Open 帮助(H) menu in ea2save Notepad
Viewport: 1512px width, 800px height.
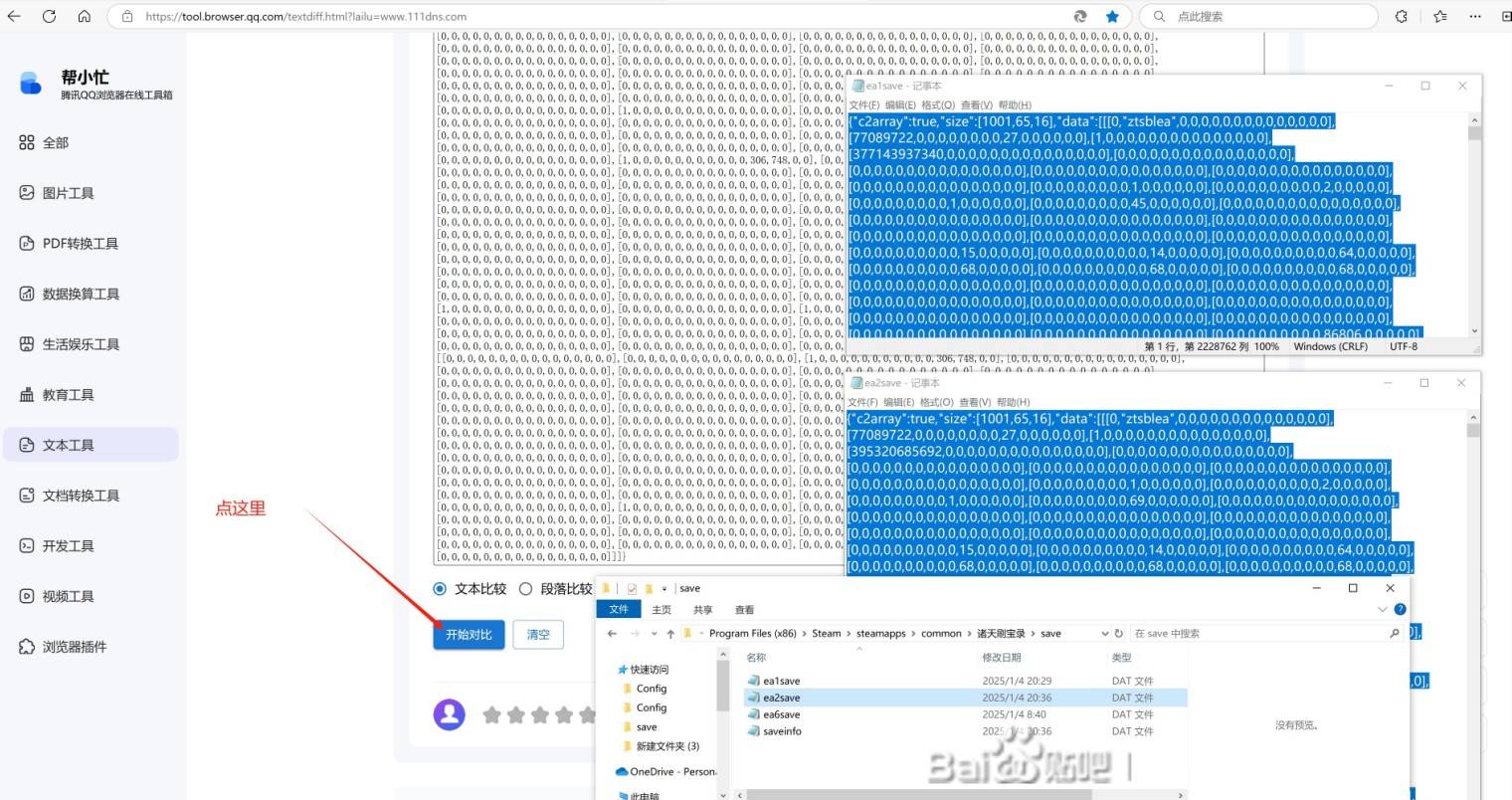(1014, 402)
